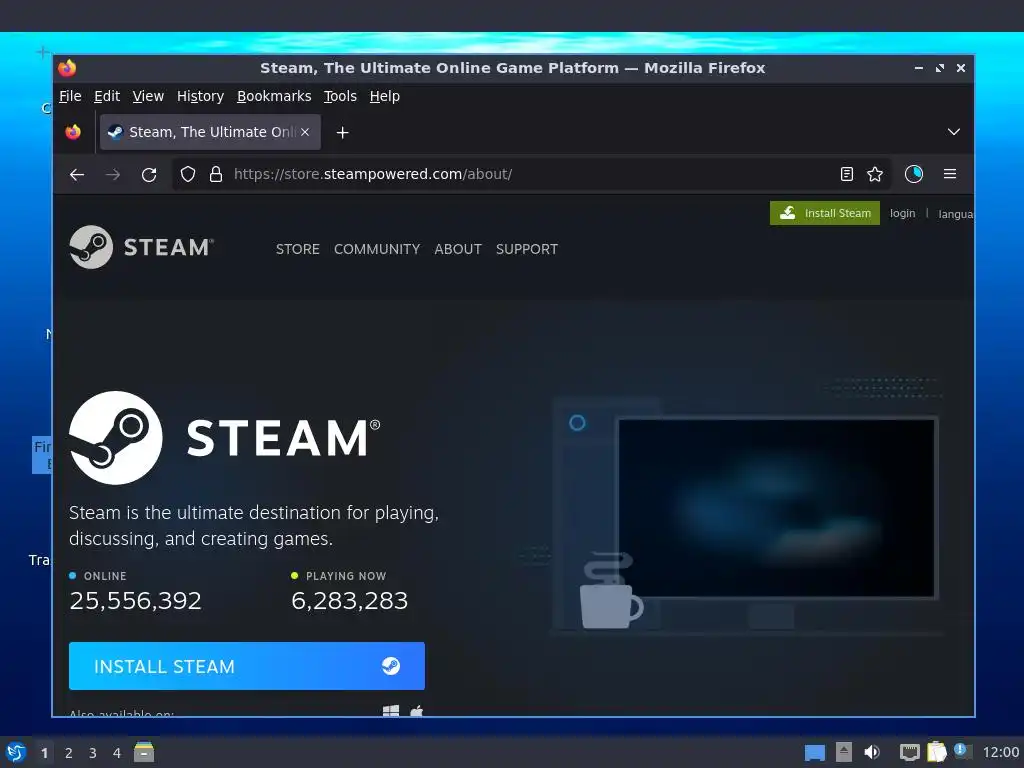The width and height of the screenshot is (1024, 768).
Task: Toggle reader view in address bar
Action: pyautogui.click(x=846, y=174)
